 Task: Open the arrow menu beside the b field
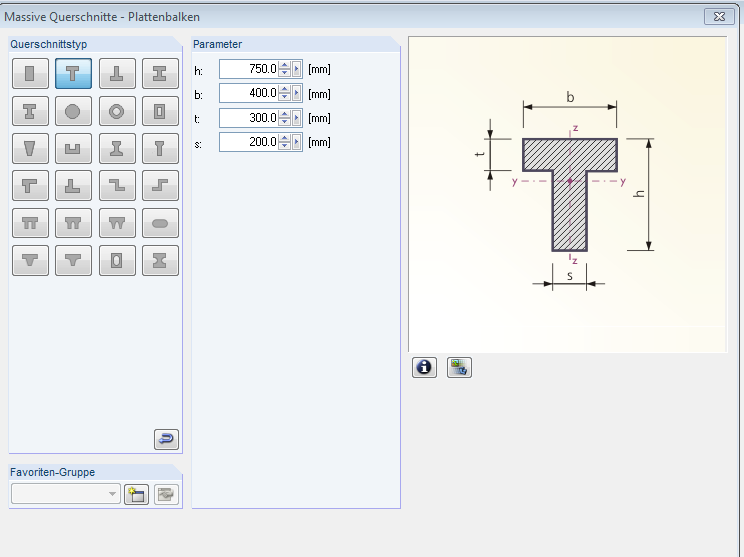(x=296, y=93)
